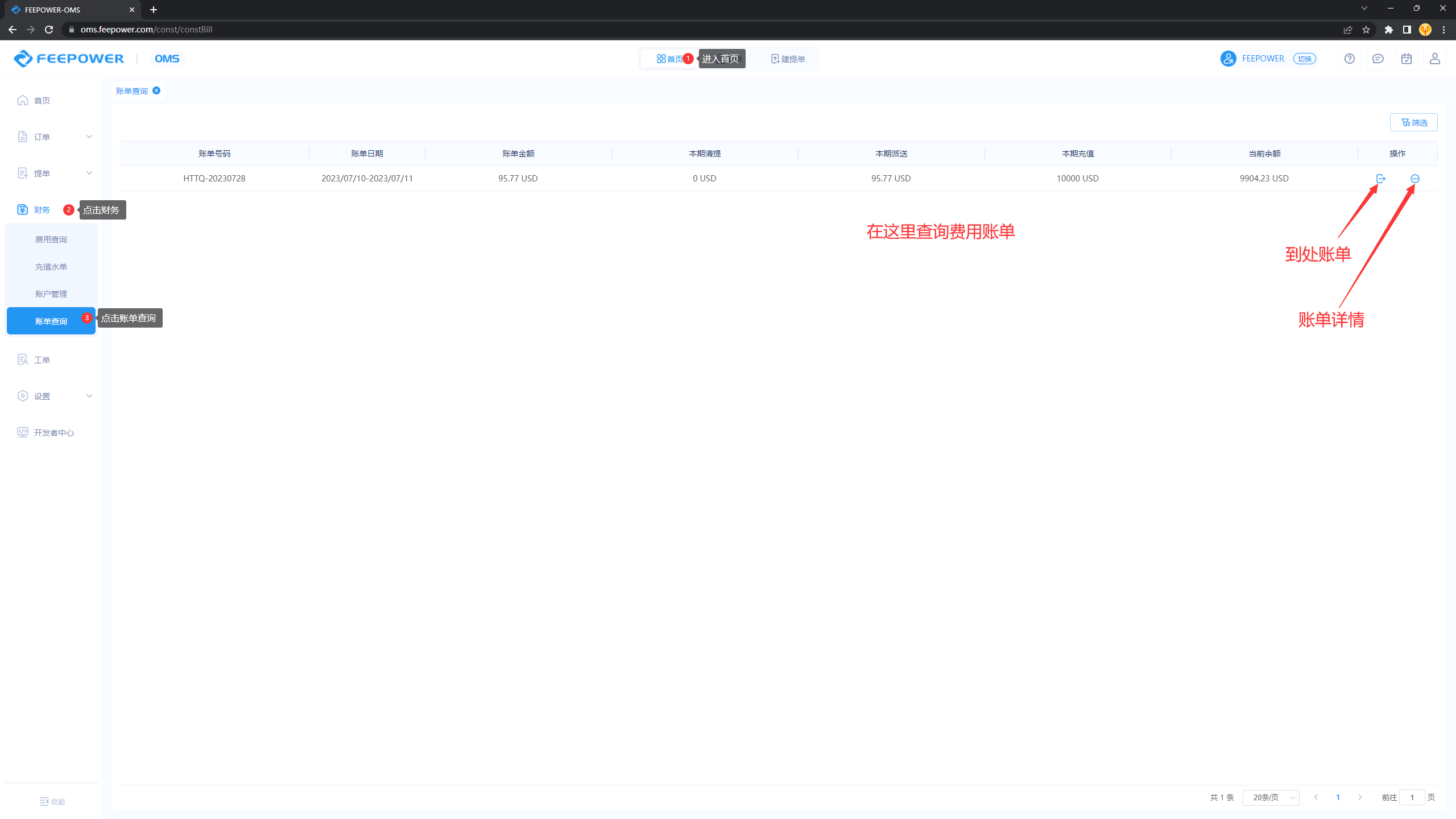Click the 9904.23 USD balance cell
The height and width of the screenshot is (819, 1456).
tap(1264, 179)
